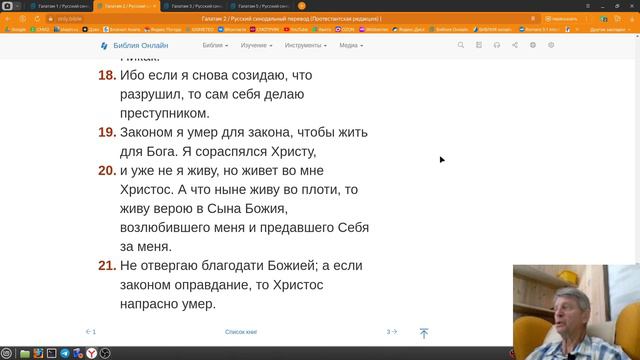640x360 pixels.
Task: Expand the Медиа dropdown menu
Action: click(x=351, y=45)
